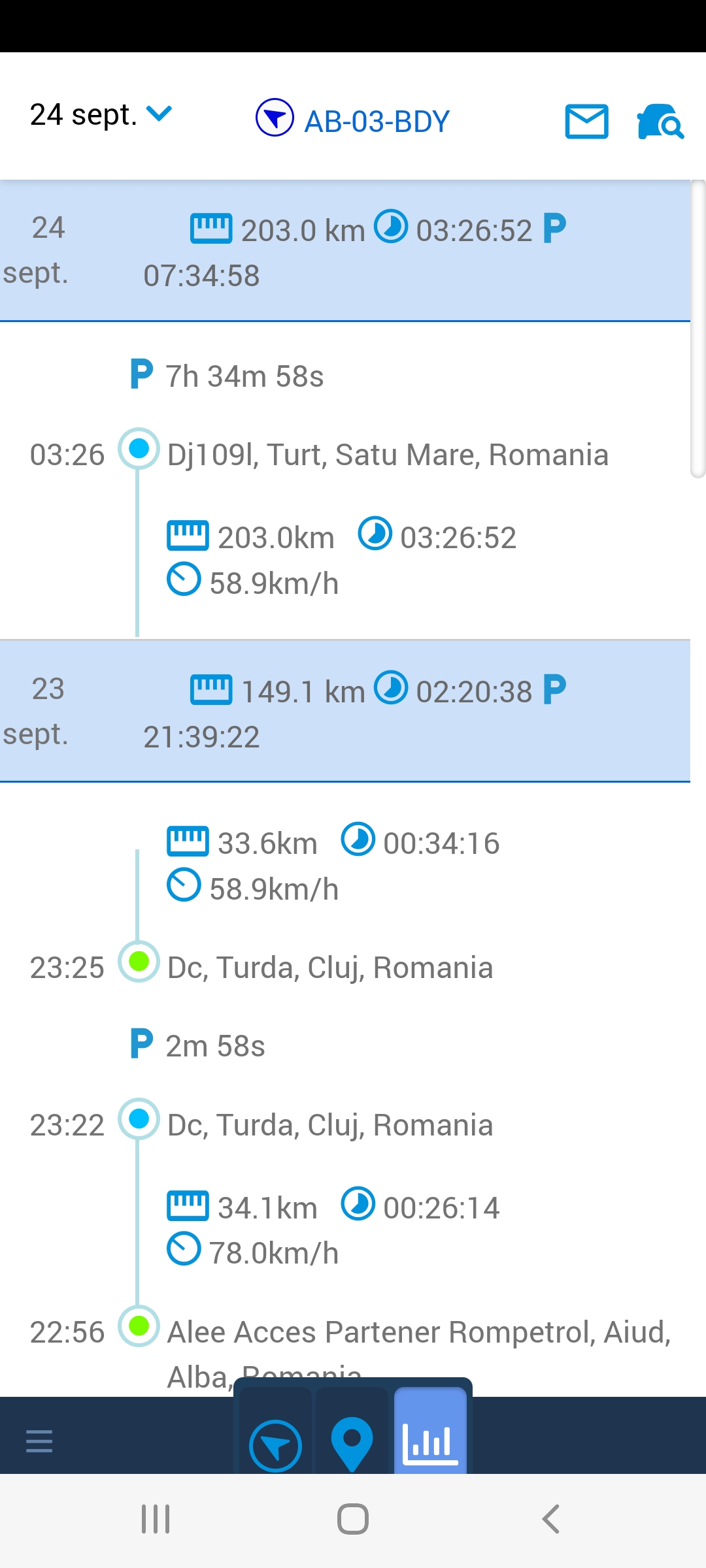Switch to the live tracking tab
The image size is (706, 1568).
click(275, 1445)
